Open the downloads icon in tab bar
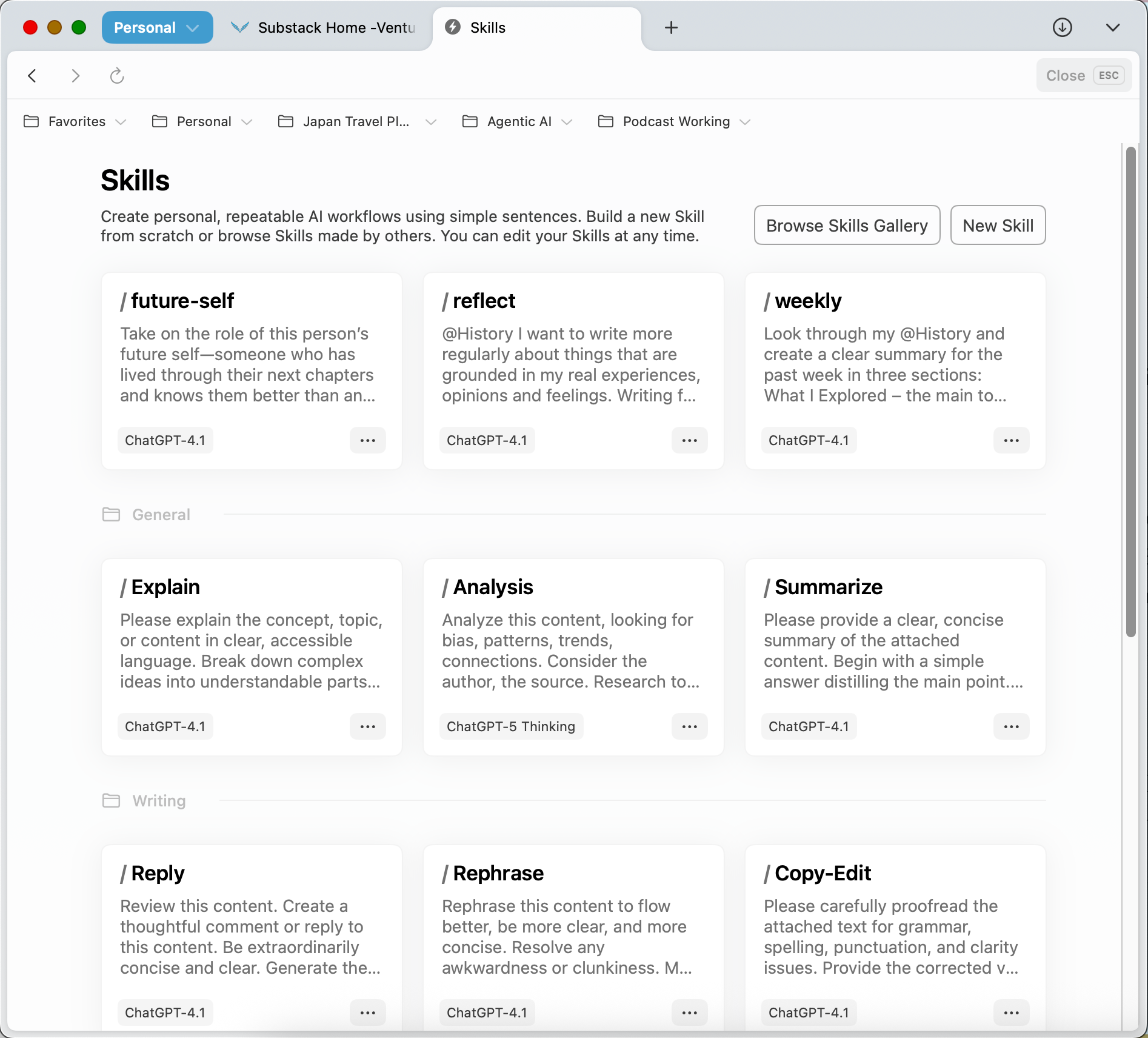 [x=1062, y=28]
